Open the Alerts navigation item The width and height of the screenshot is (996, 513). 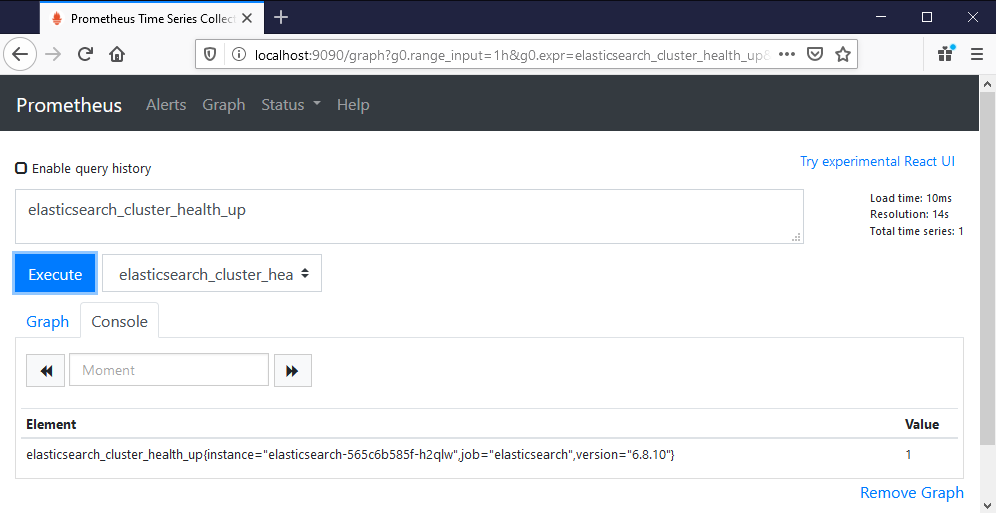(166, 105)
